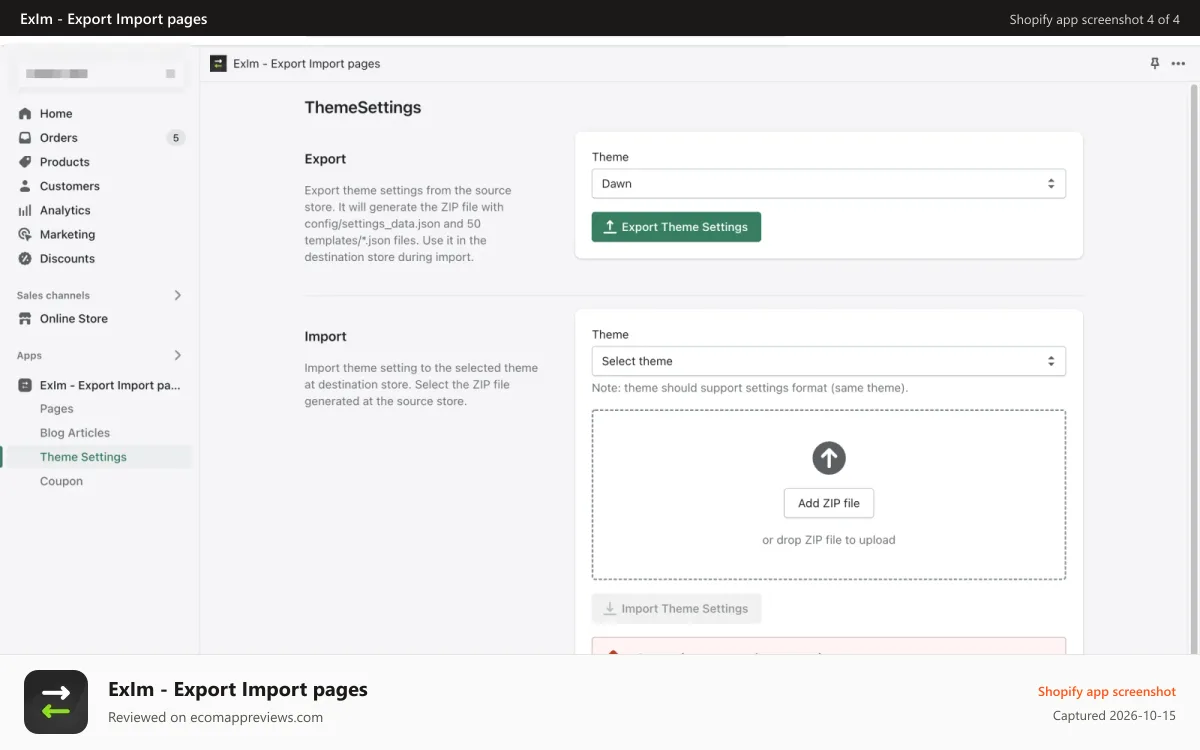The image size is (1200, 750).
Task: Click the Discounts badge icon
Action: click(25, 258)
